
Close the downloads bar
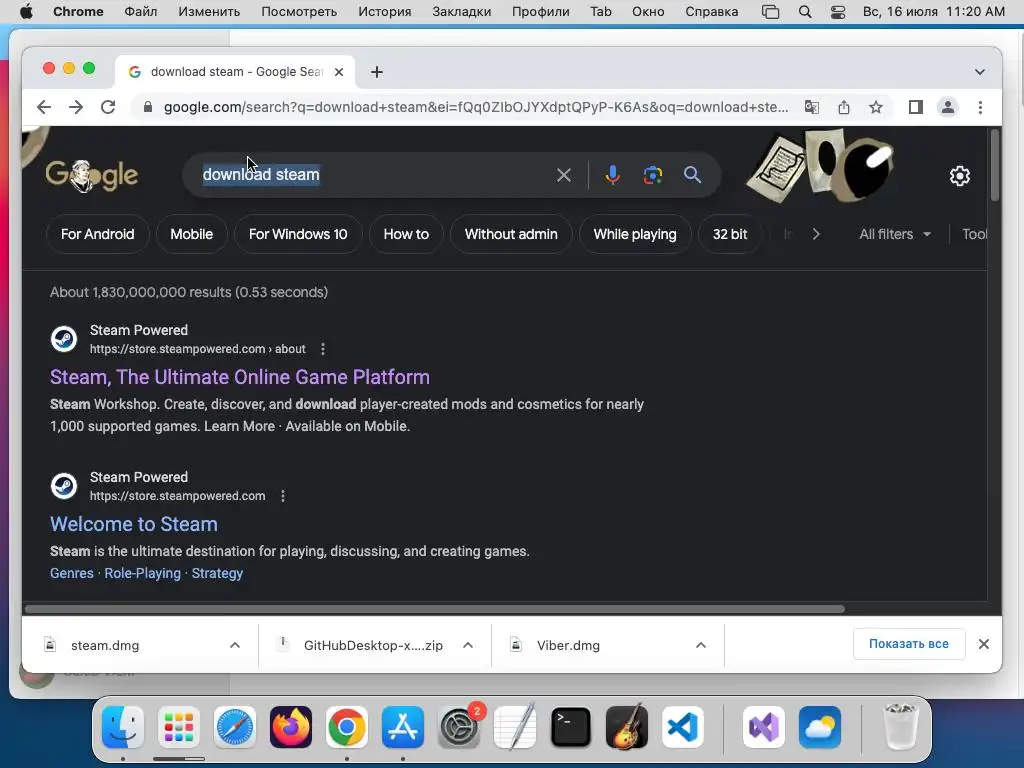pos(984,644)
